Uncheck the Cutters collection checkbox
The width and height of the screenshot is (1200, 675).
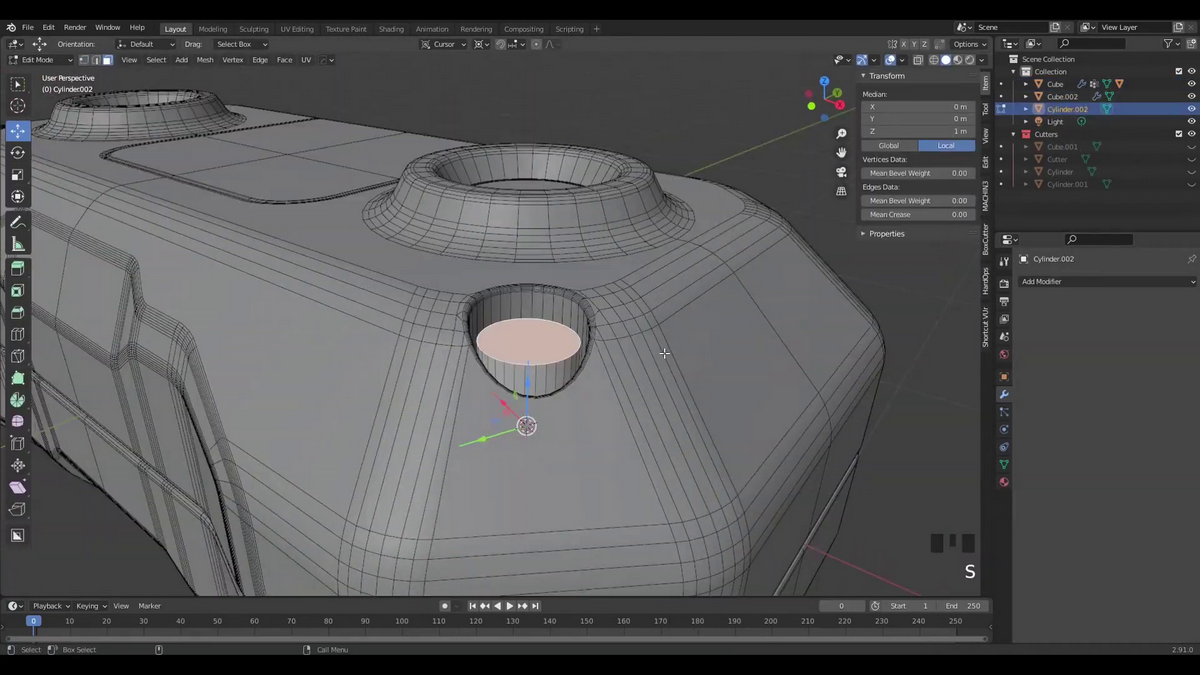pyautogui.click(x=1179, y=134)
